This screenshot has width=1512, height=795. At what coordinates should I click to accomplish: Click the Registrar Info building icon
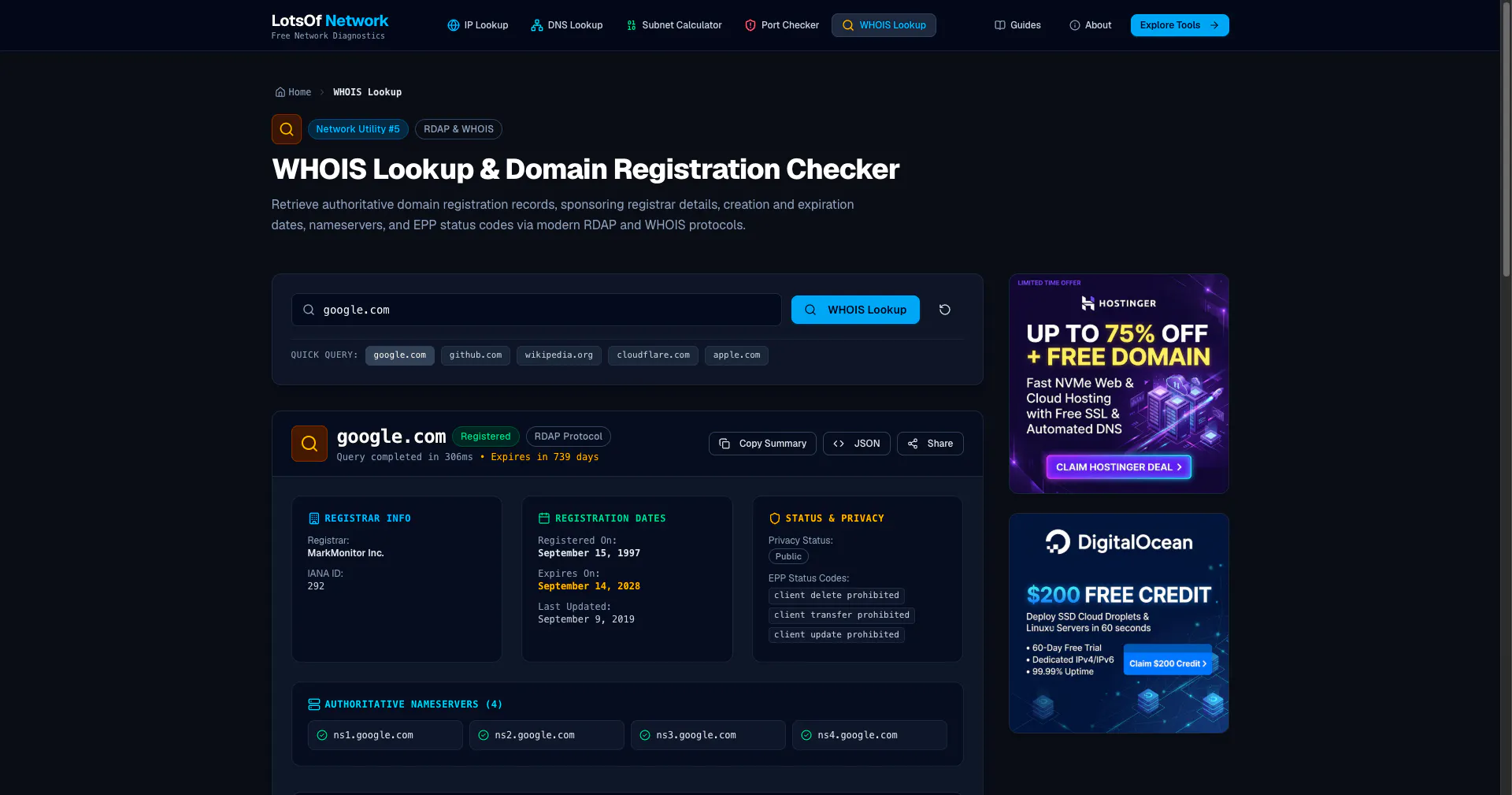313,518
